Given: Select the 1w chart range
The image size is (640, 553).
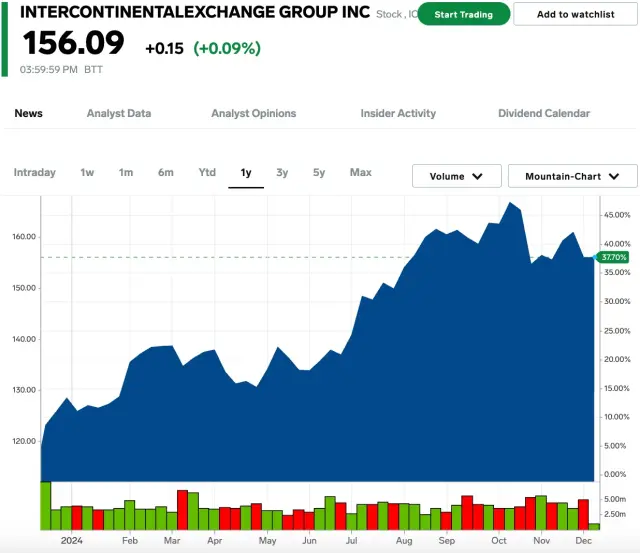Looking at the screenshot, I should (87, 173).
